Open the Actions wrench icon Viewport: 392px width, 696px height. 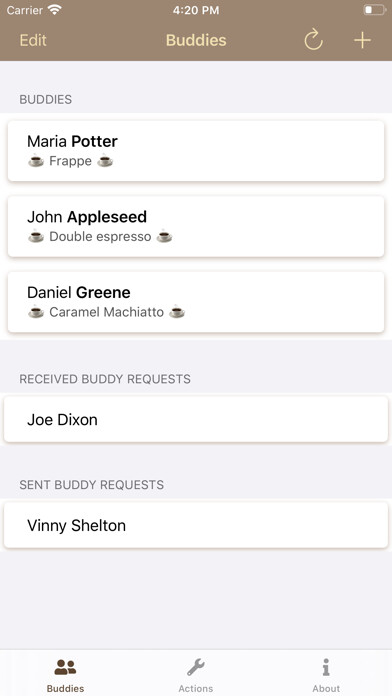click(196, 667)
